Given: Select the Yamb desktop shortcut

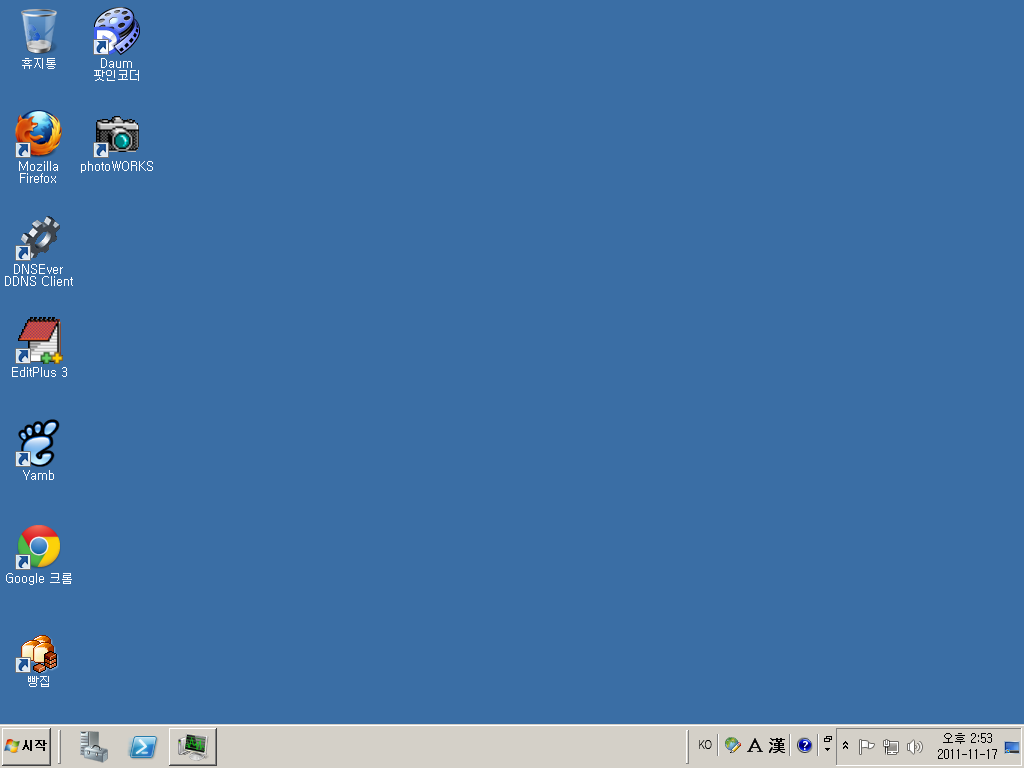Looking at the screenshot, I should click(x=39, y=451).
